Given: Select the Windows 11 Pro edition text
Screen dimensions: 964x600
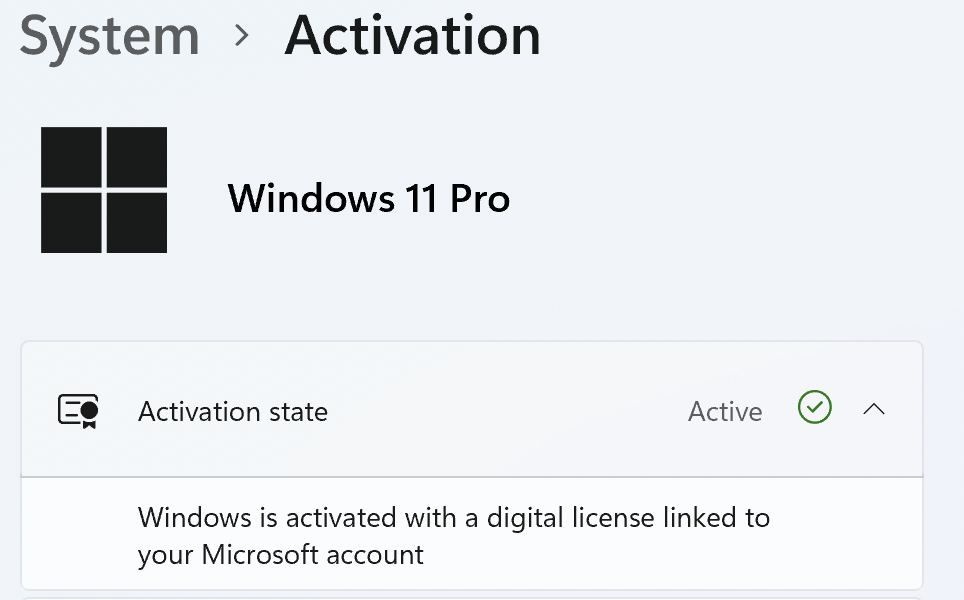Looking at the screenshot, I should pyautogui.click(x=368, y=199).
